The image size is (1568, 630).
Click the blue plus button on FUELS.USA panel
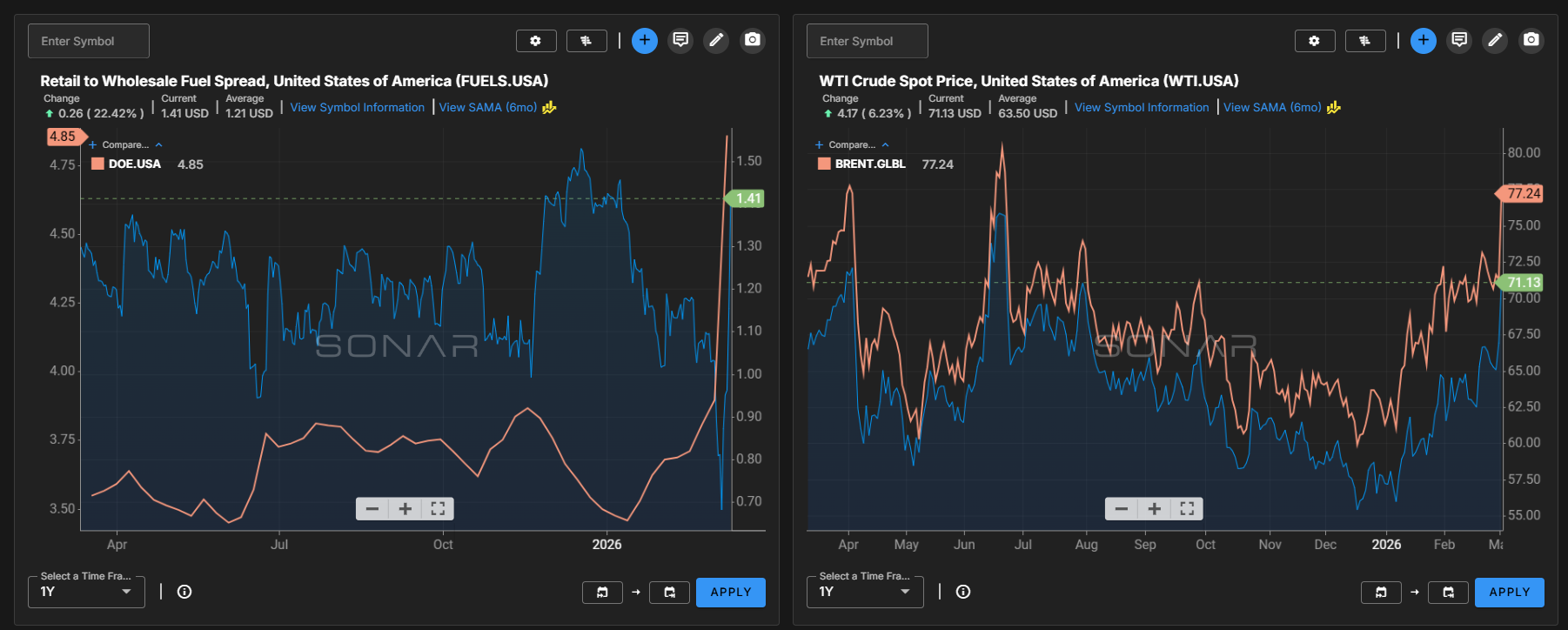[x=645, y=40]
